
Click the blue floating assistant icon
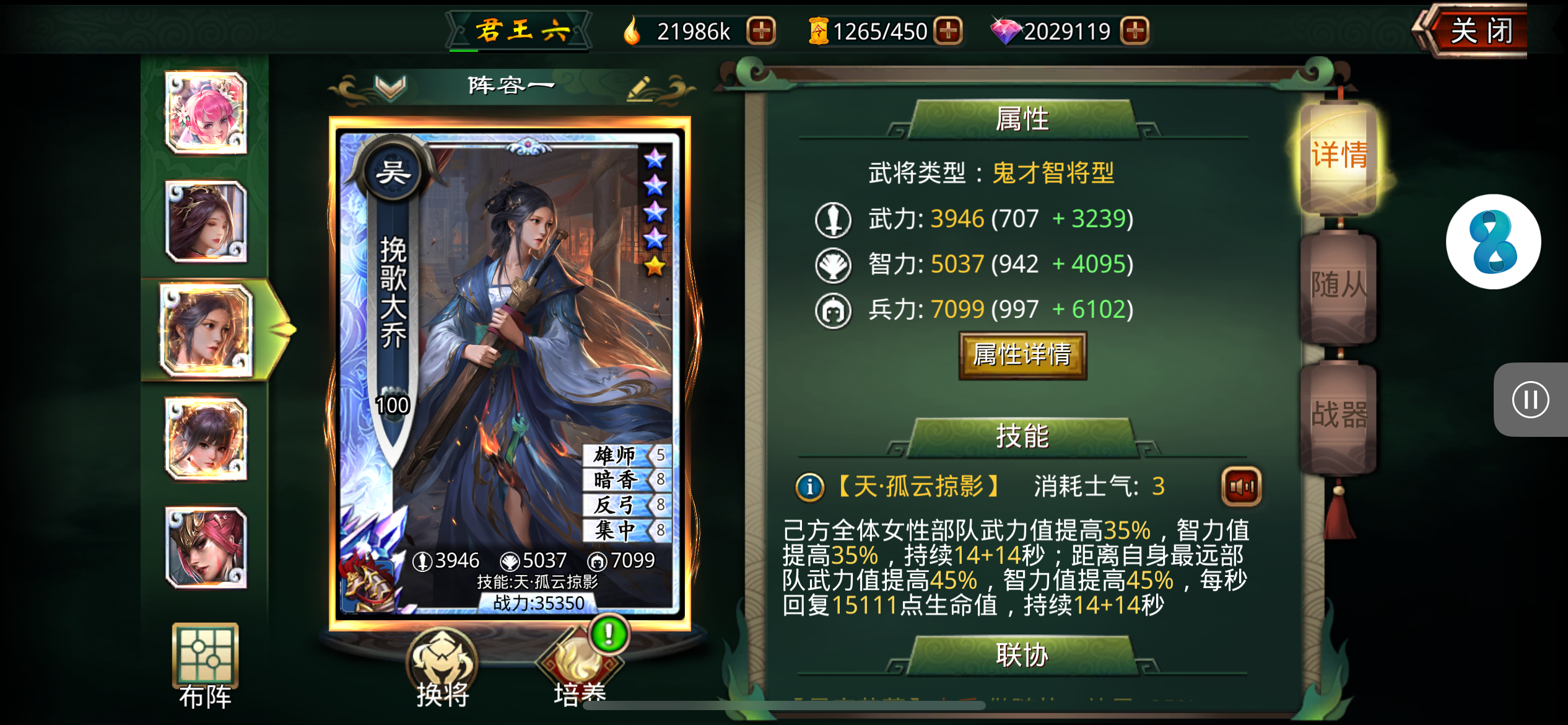pos(1493,242)
